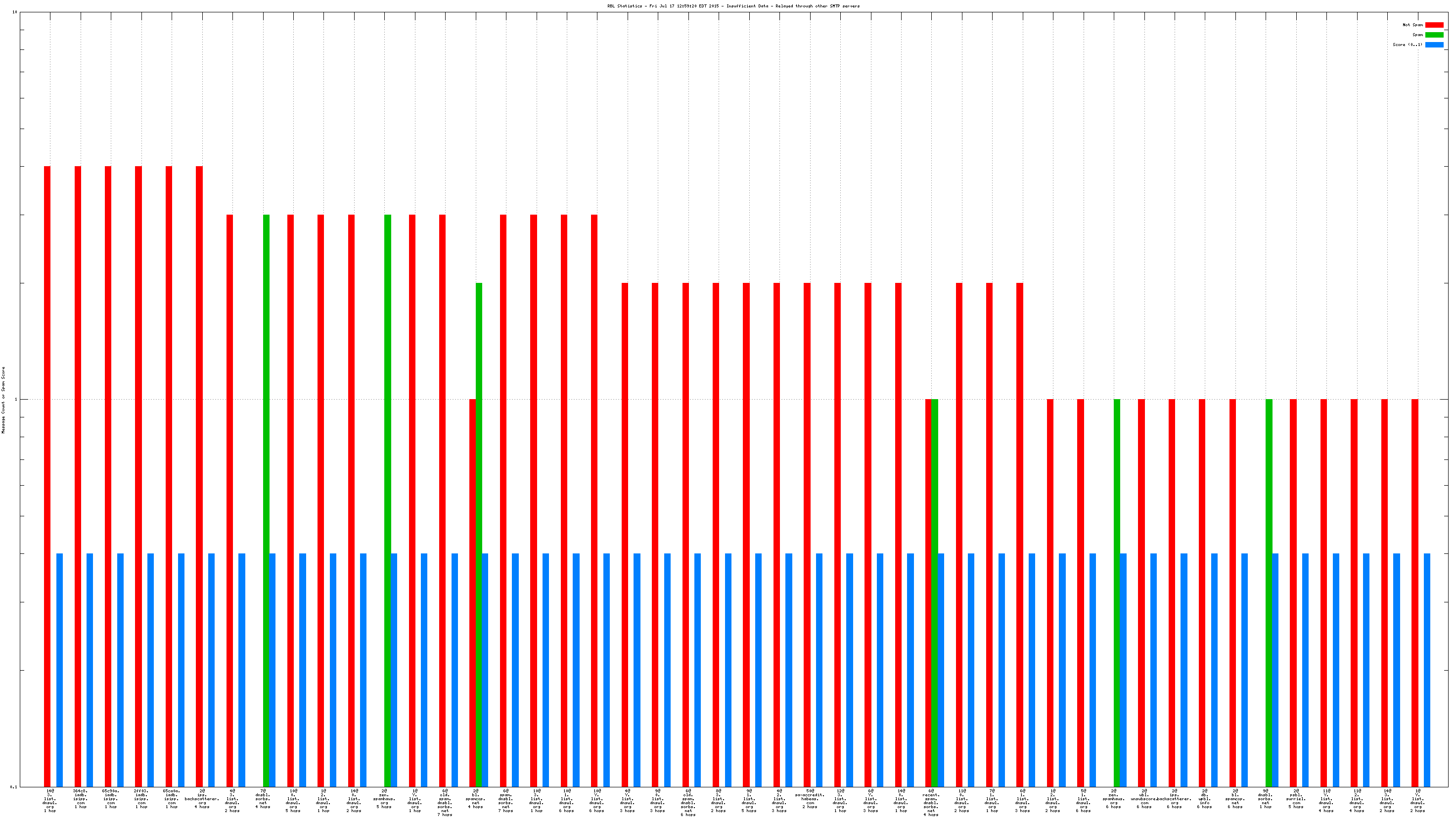Click the 'Not Spam' legend label
Viewport: 1456px width, 819px height.
click(1412, 25)
